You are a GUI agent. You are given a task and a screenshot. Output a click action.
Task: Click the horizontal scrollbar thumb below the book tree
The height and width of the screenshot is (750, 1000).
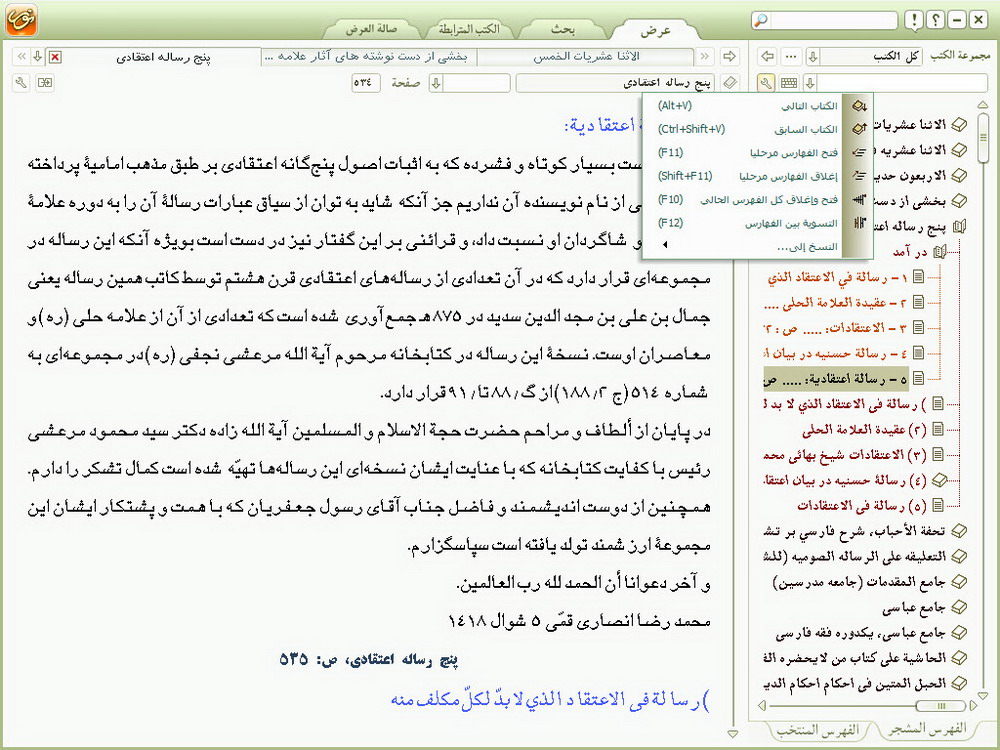click(940, 705)
